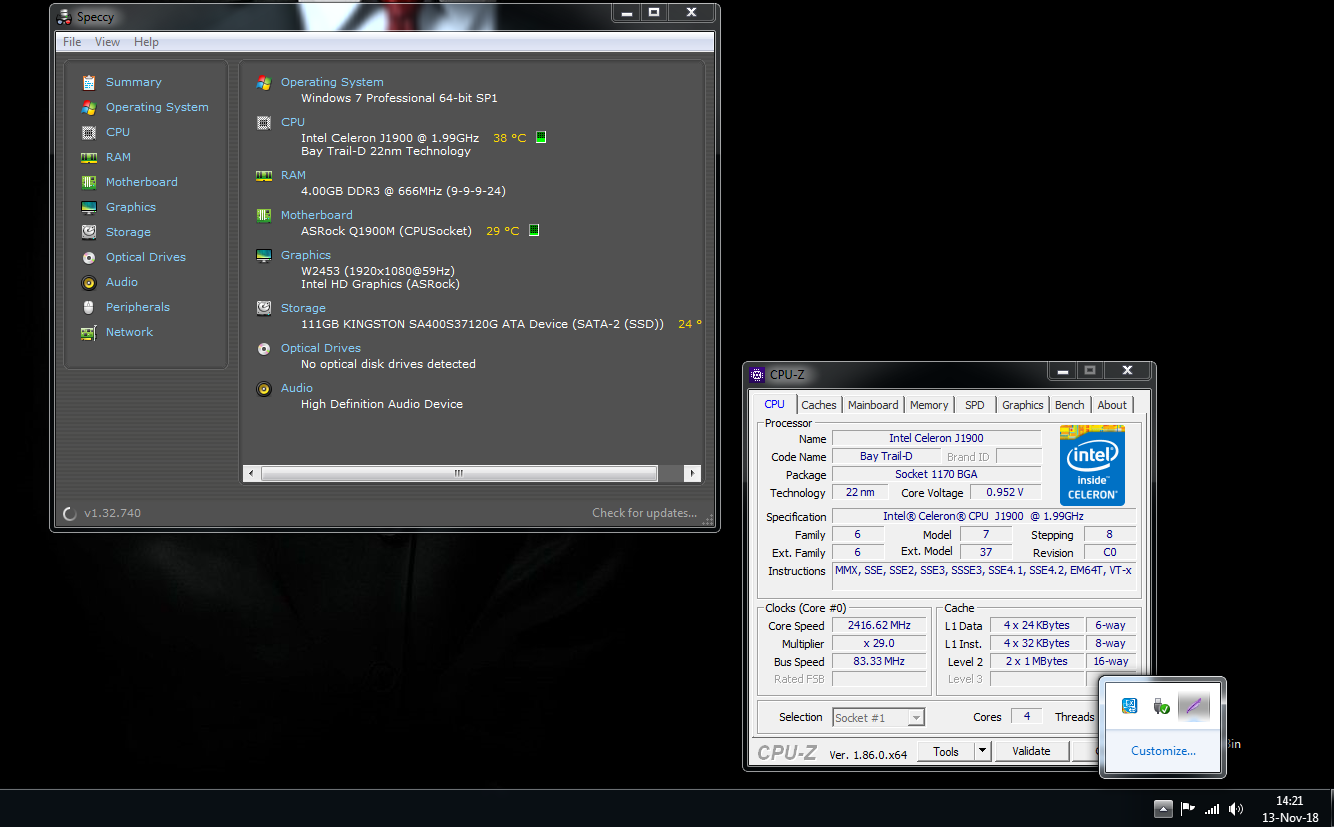1334x827 pixels.
Task: Click the Windows 7 Professional 64-bit SP1 text
Action: tap(399, 98)
